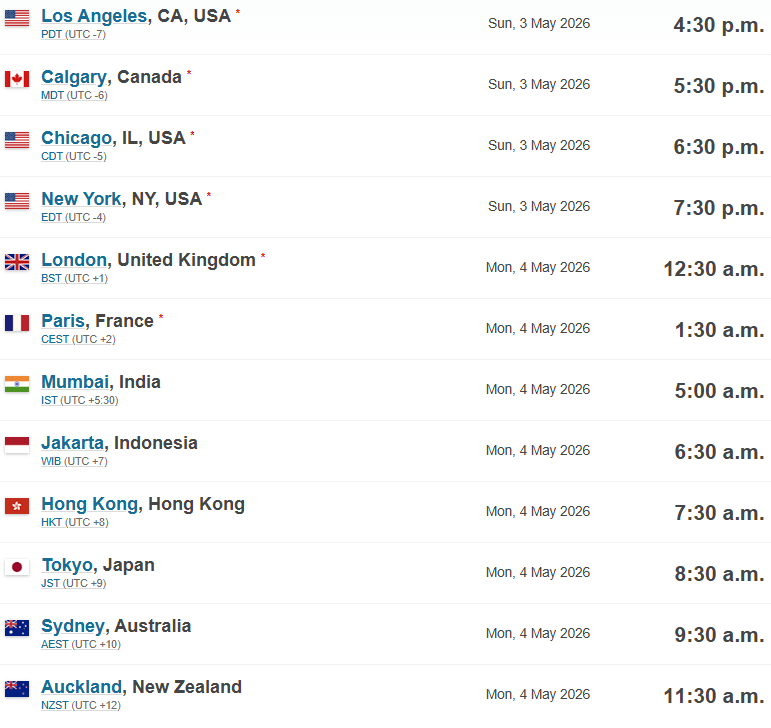Screen dimensions: 771x728
Task: Open the Los Angeles city link
Action: 94,16
